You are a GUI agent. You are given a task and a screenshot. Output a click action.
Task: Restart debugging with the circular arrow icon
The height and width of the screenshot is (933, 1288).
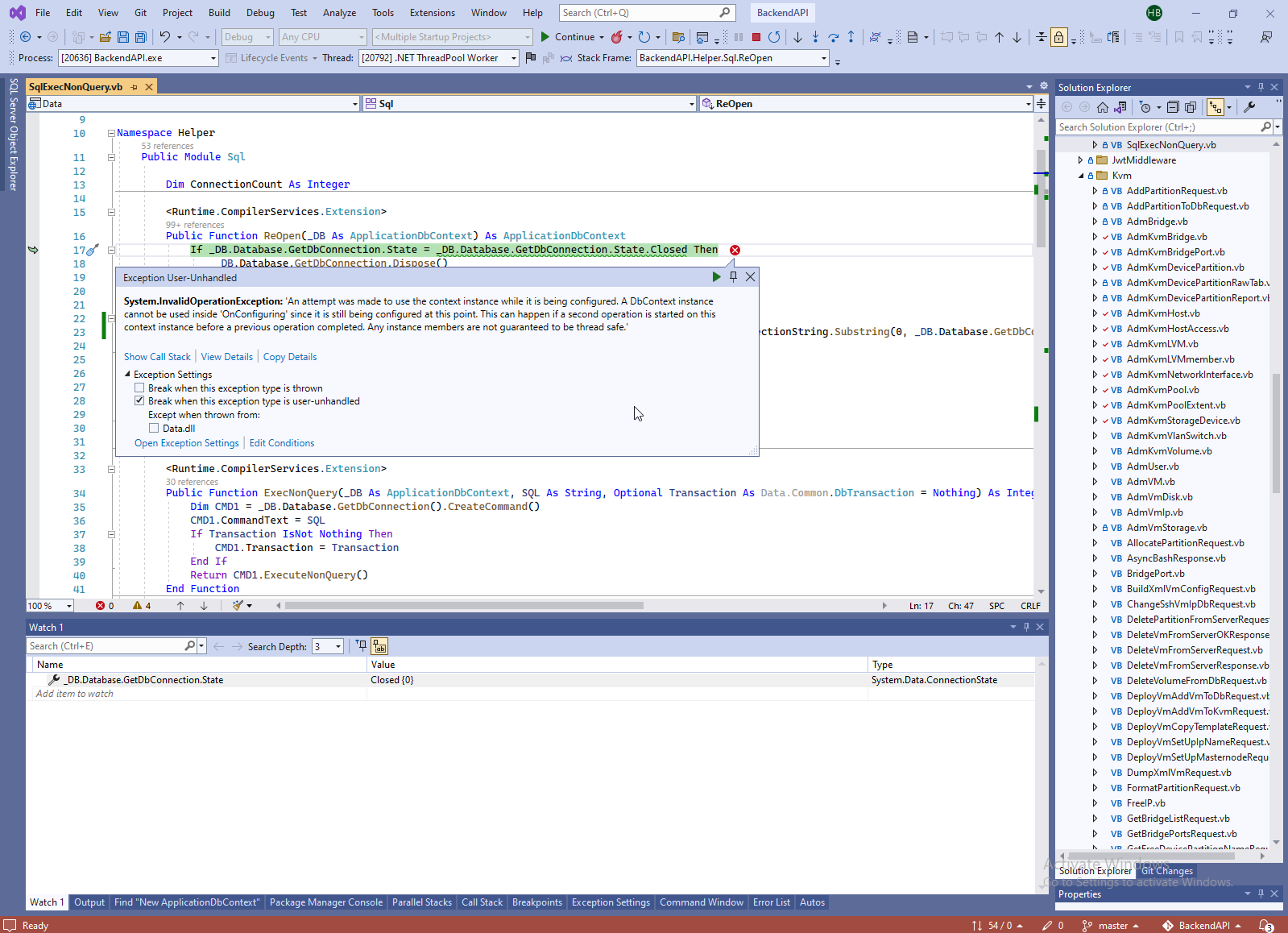pyautogui.click(x=774, y=37)
